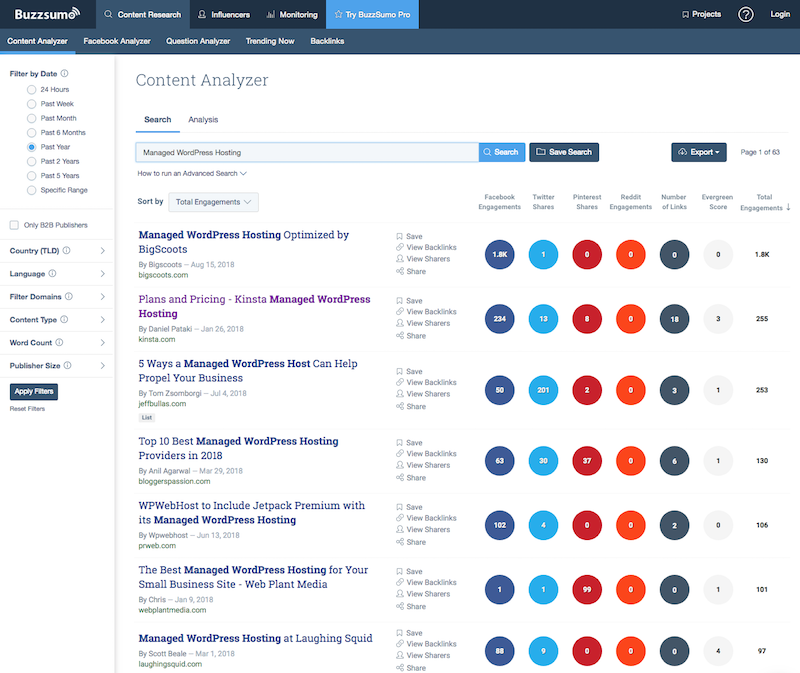Image resolution: width=800 pixels, height=673 pixels.
Task: Select the Past 5 Years date filter
Action: point(32,176)
